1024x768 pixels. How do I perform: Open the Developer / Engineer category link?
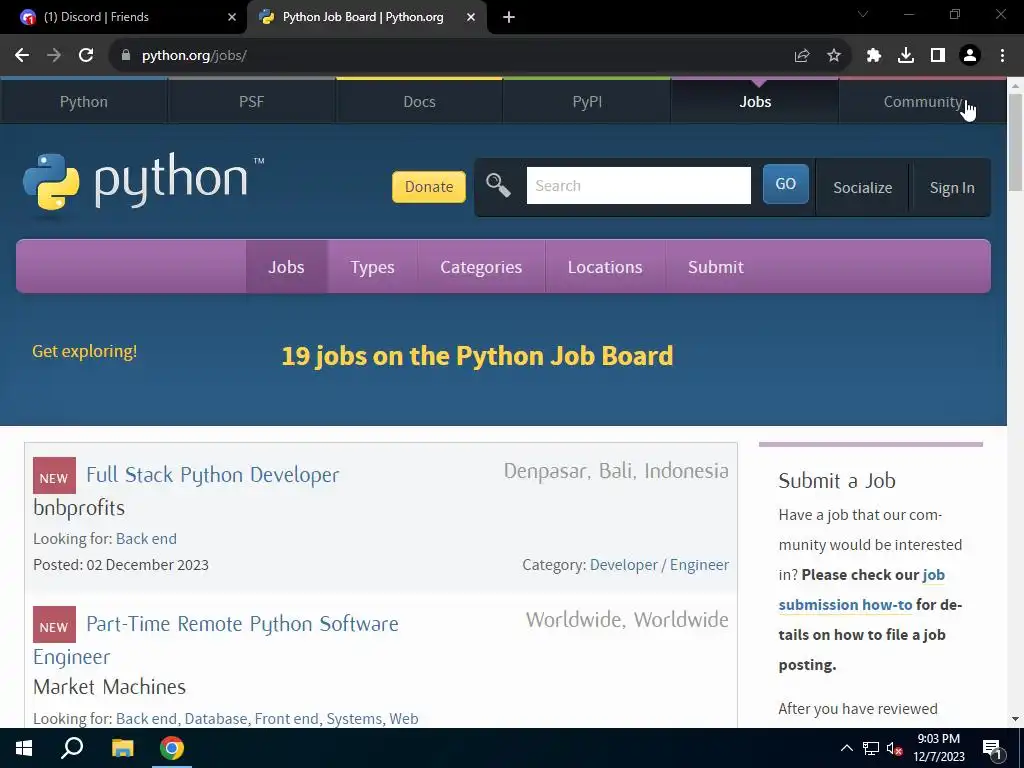(x=660, y=565)
